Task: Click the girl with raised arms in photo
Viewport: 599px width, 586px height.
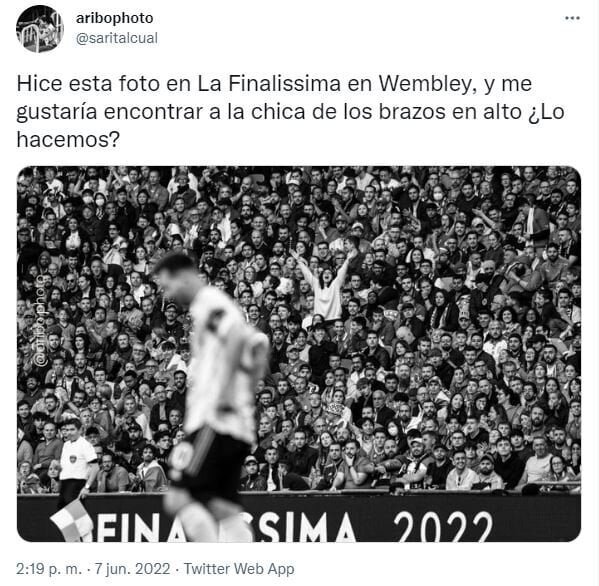Action: tap(325, 285)
